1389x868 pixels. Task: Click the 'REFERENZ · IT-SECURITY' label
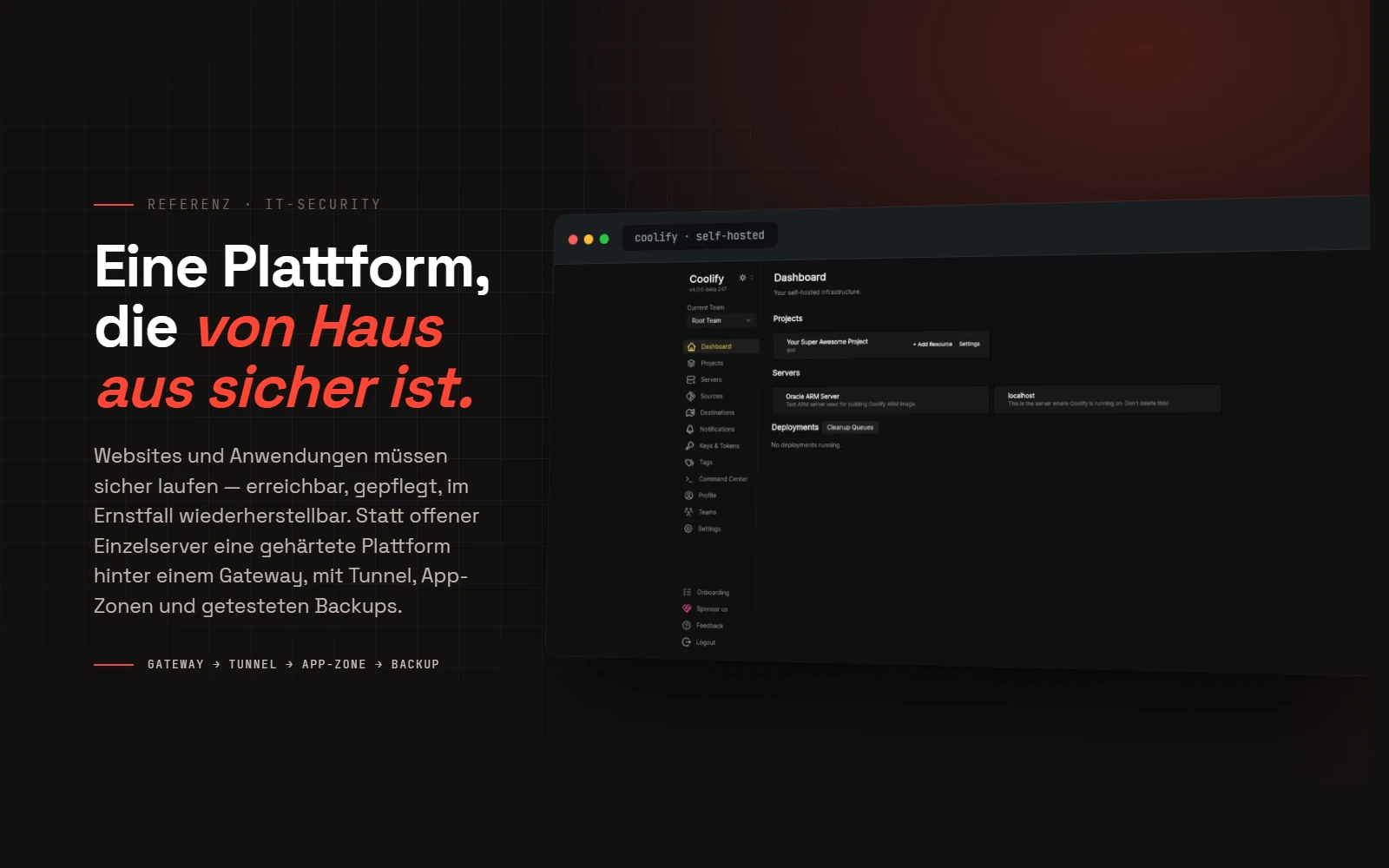(x=264, y=205)
